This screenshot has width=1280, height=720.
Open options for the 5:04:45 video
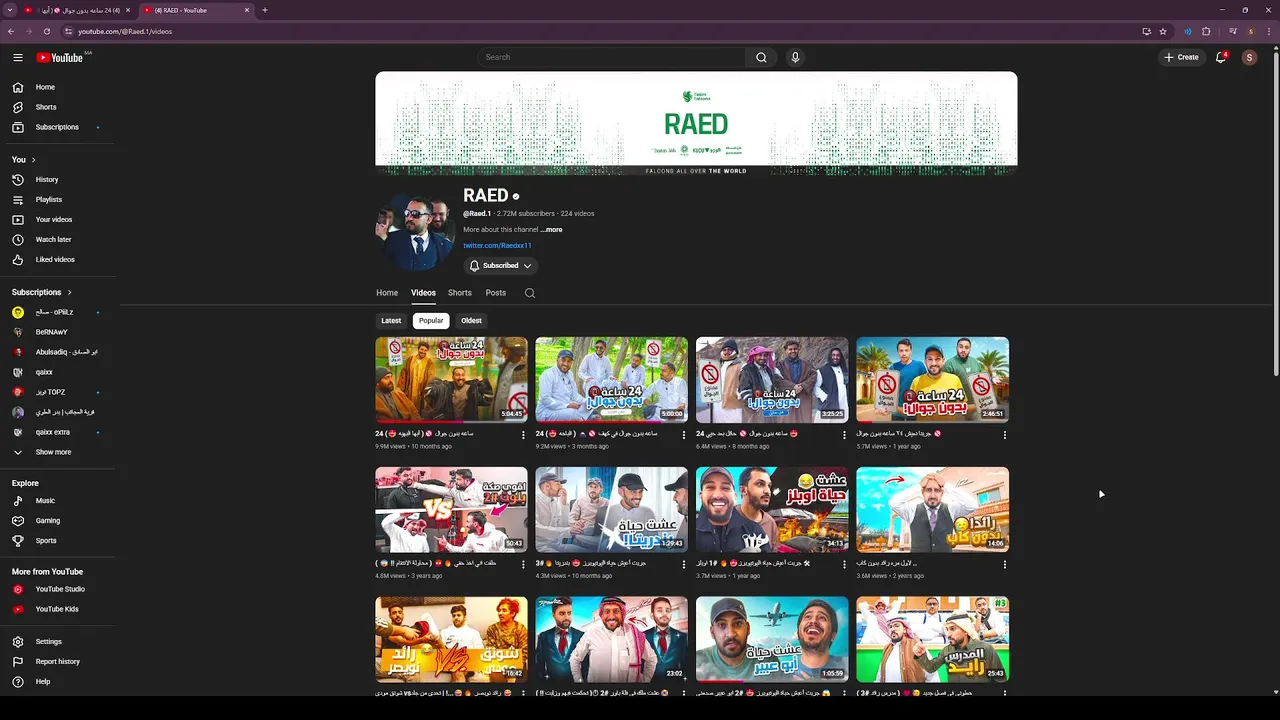[523, 435]
